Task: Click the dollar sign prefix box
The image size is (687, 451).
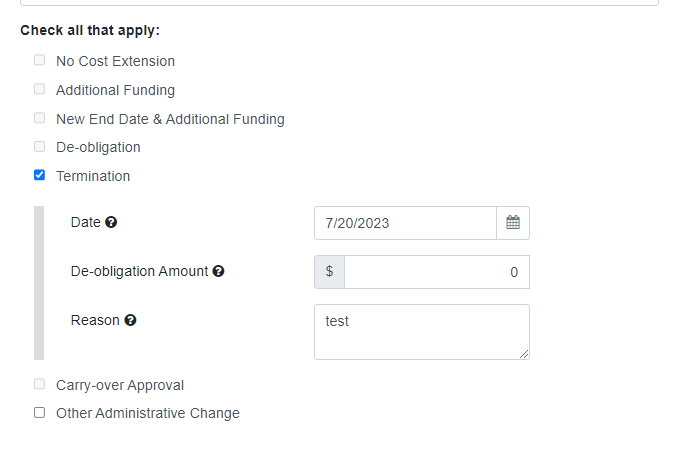Action: pyautogui.click(x=329, y=272)
